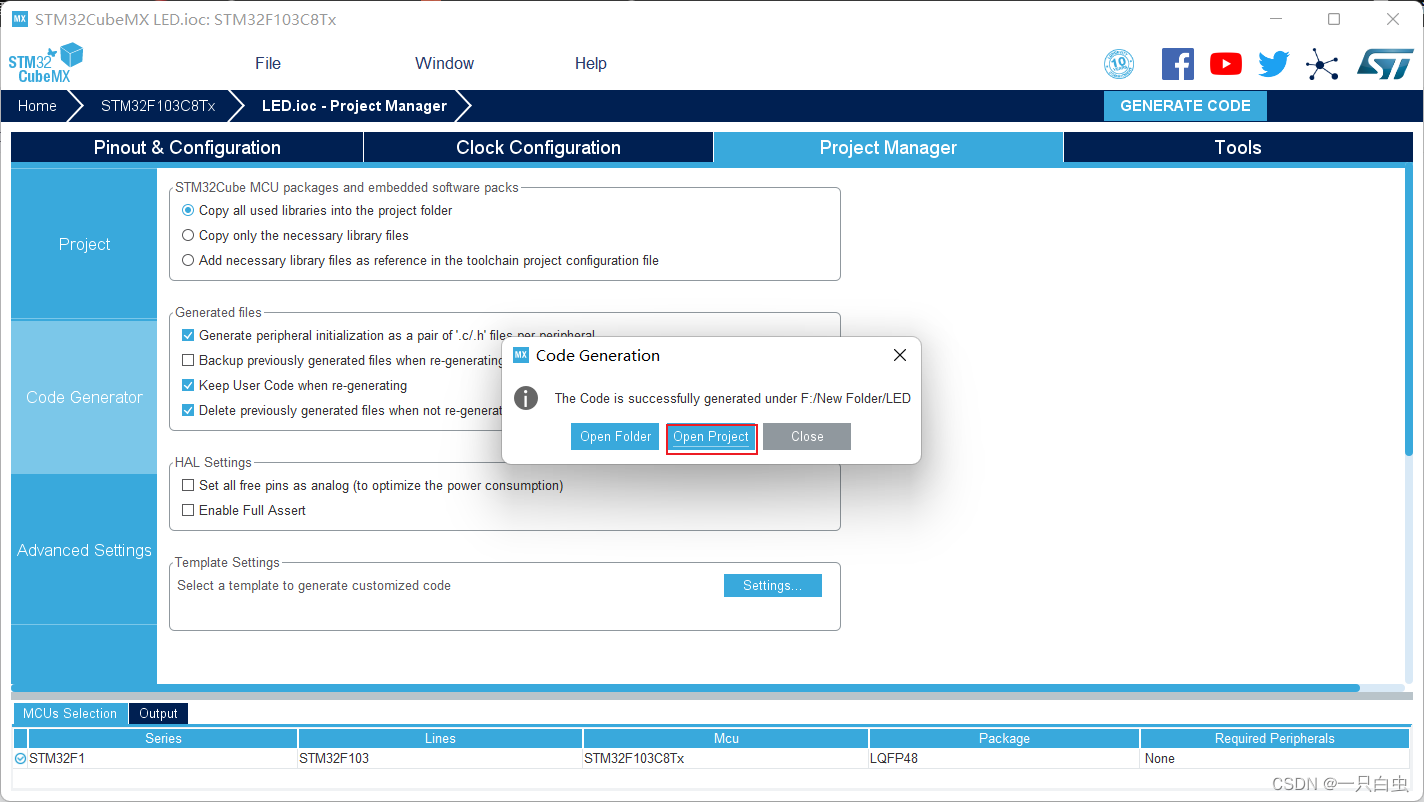The width and height of the screenshot is (1424, 802).
Task: Switch to the Tools tab
Action: [x=1238, y=148]
